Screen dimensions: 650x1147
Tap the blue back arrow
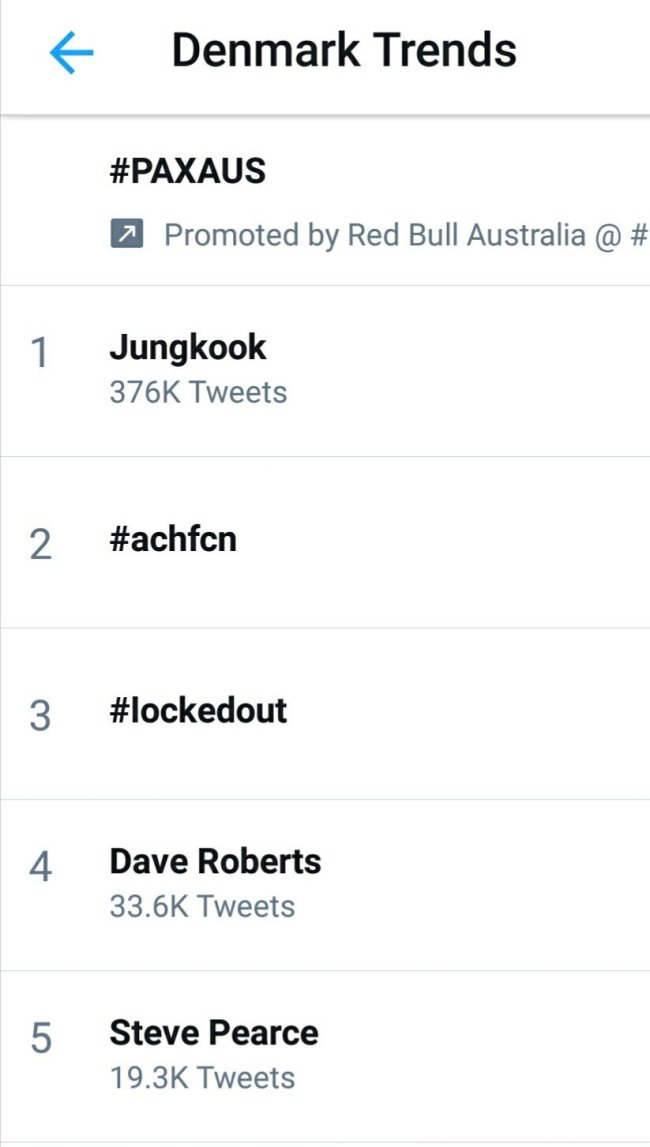click(x=71, y=52)
